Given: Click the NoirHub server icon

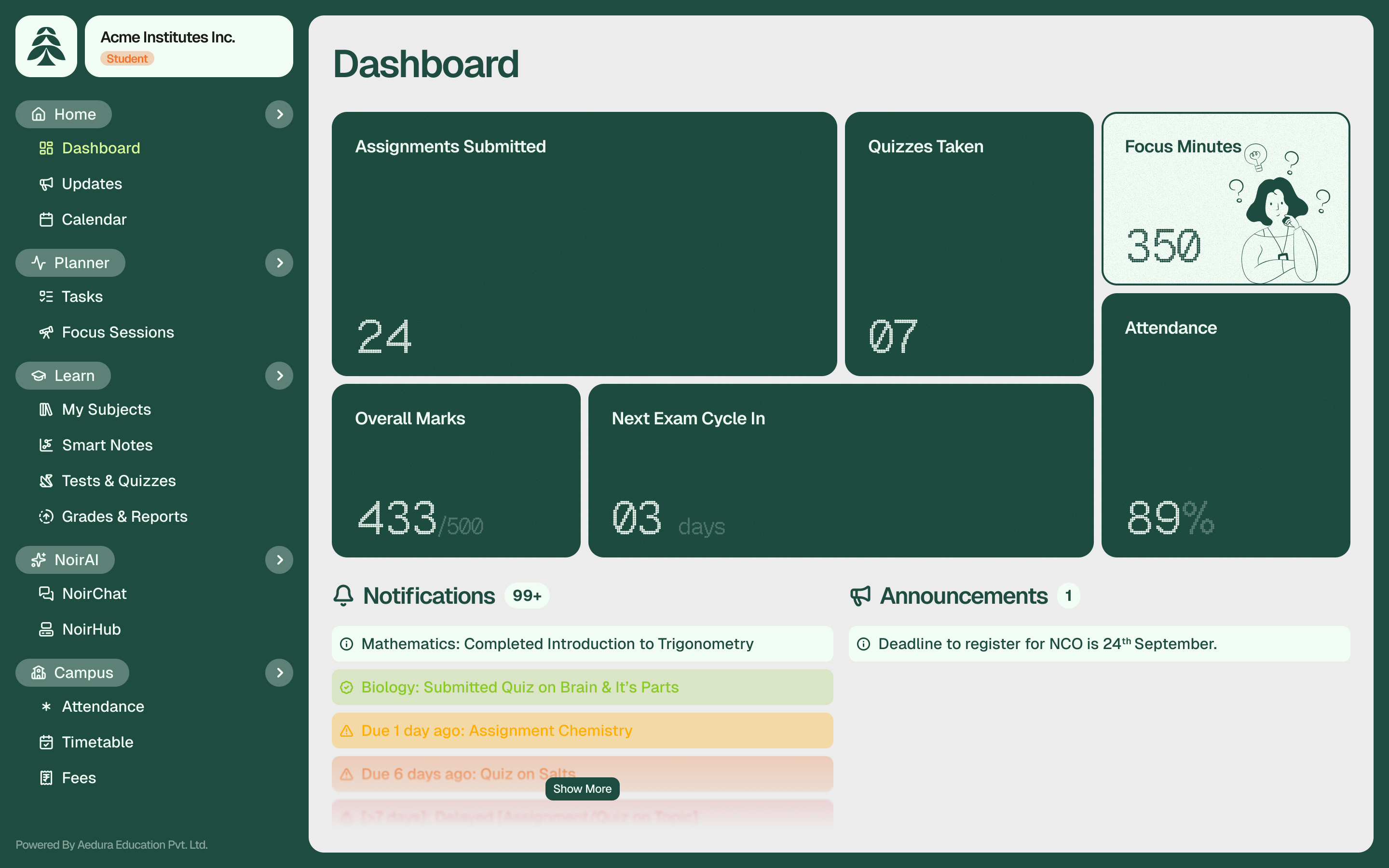Looking at the screenshot, I should pos(46,629).
